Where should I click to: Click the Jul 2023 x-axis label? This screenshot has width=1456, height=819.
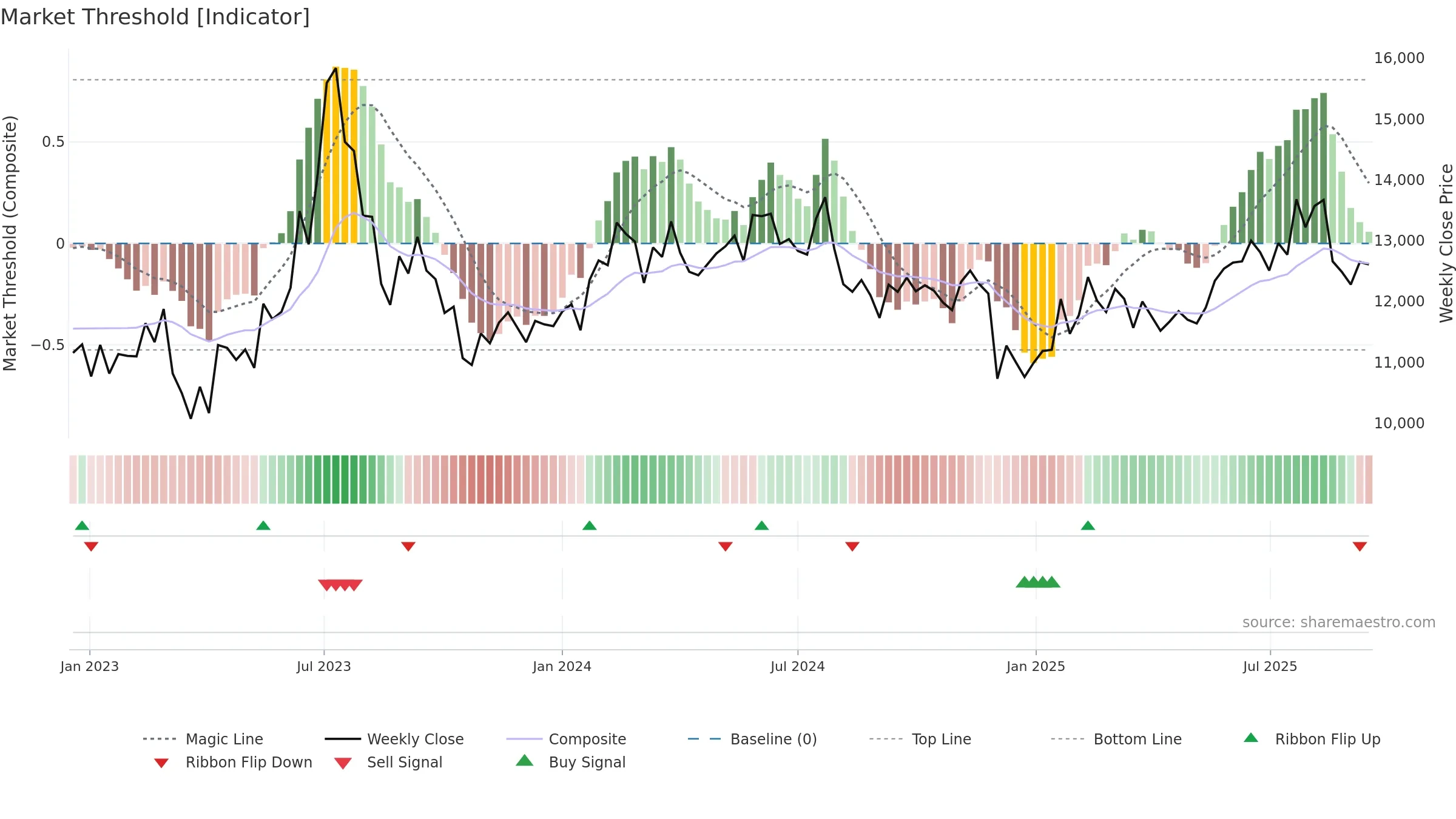coord(324,666)
